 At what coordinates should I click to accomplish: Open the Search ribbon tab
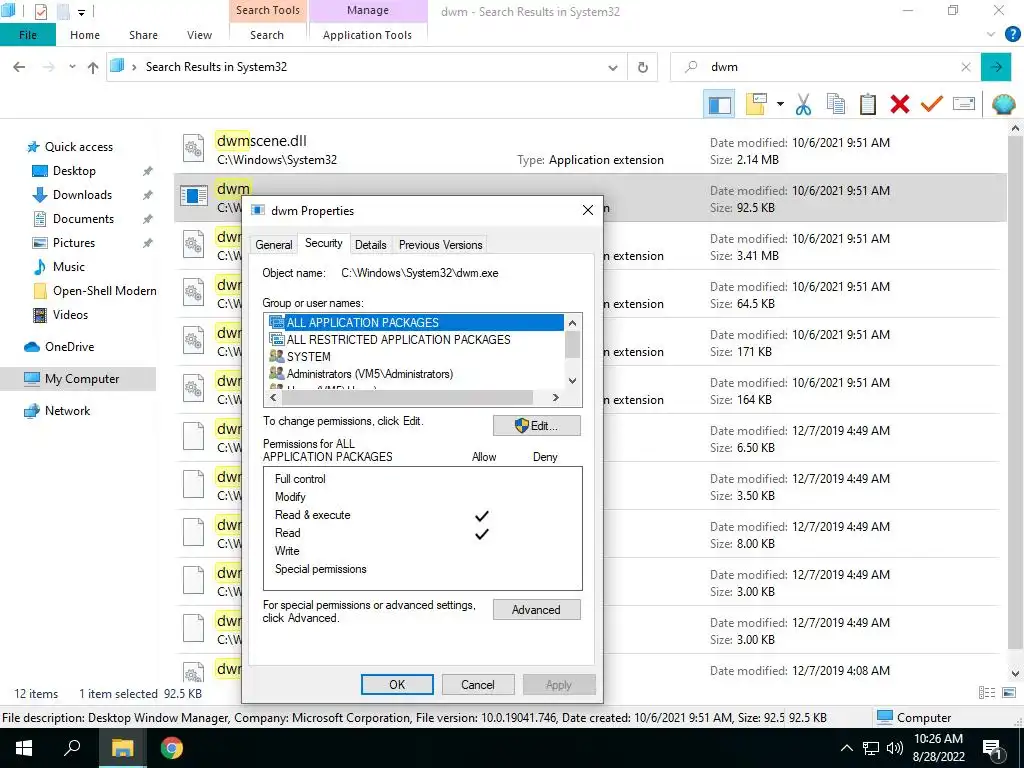tap(266, 35)
